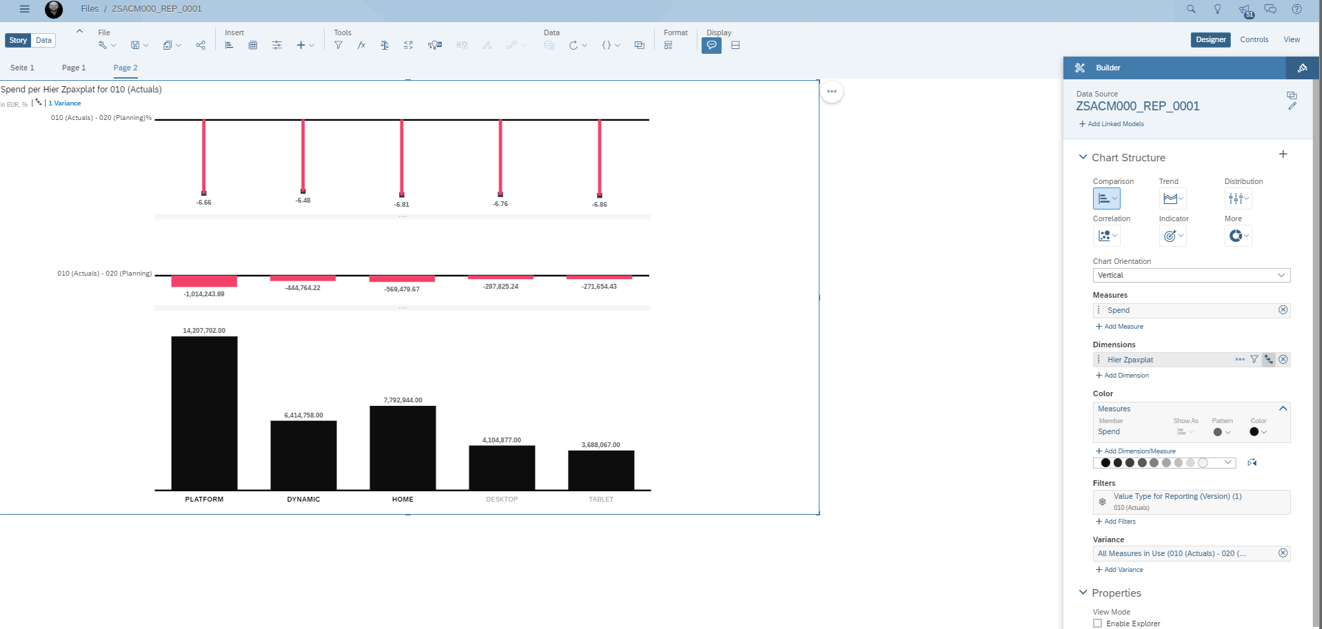This screenshot has width=1322, height=629.
Task: Open the help question-mark icon
Action: point(1297,9)
